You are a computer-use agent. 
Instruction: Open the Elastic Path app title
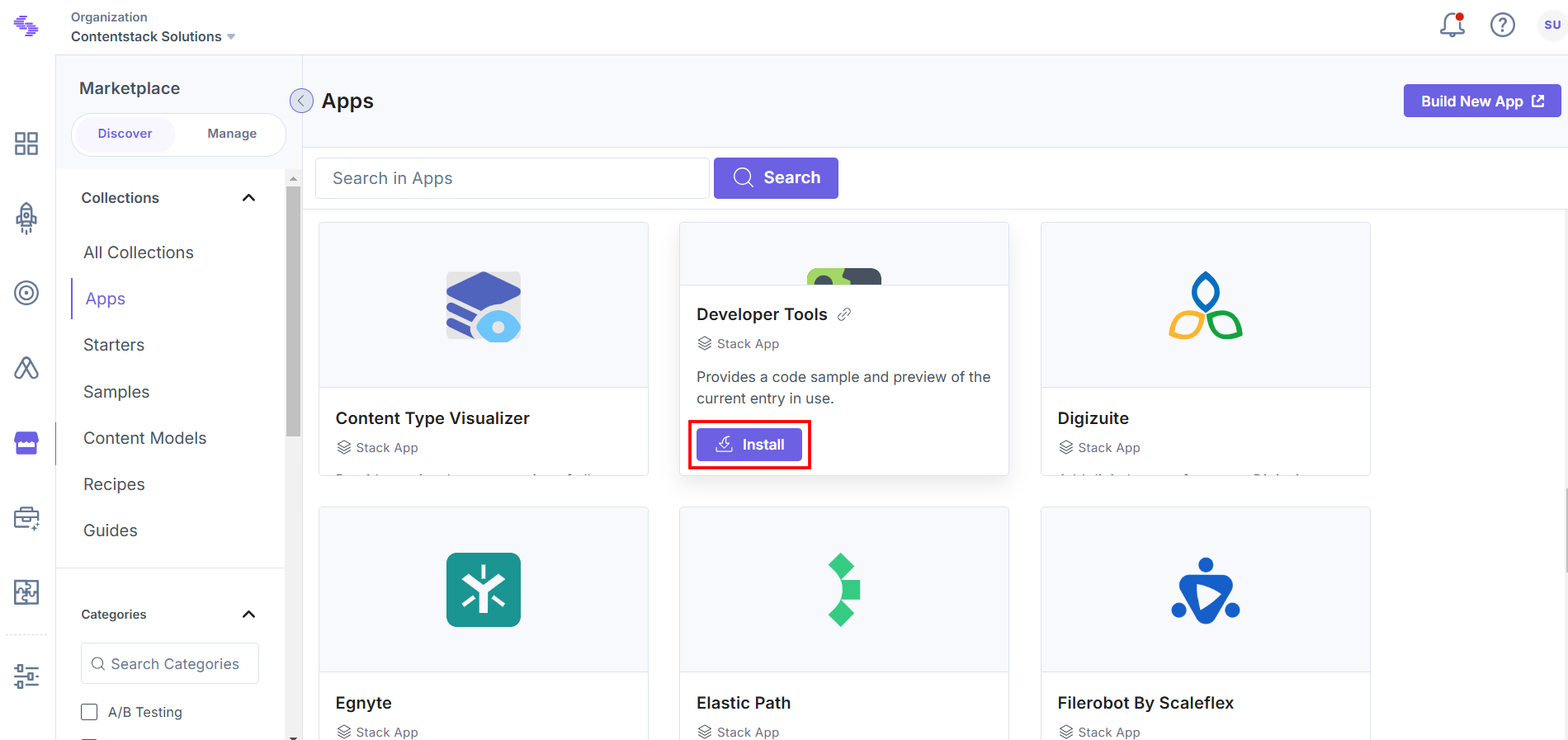tap(744, 703)
